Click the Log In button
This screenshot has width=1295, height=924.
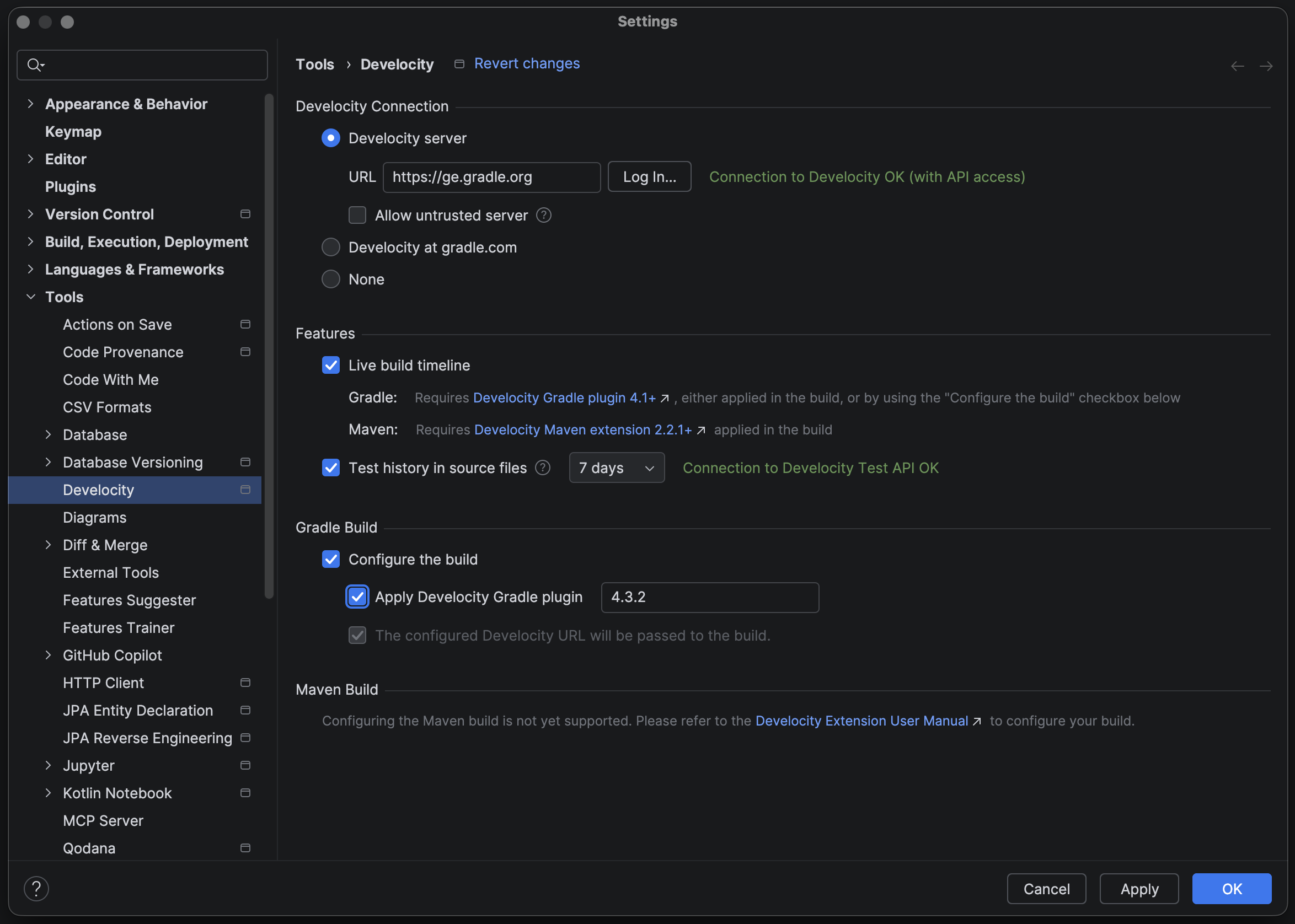(649, 176)
